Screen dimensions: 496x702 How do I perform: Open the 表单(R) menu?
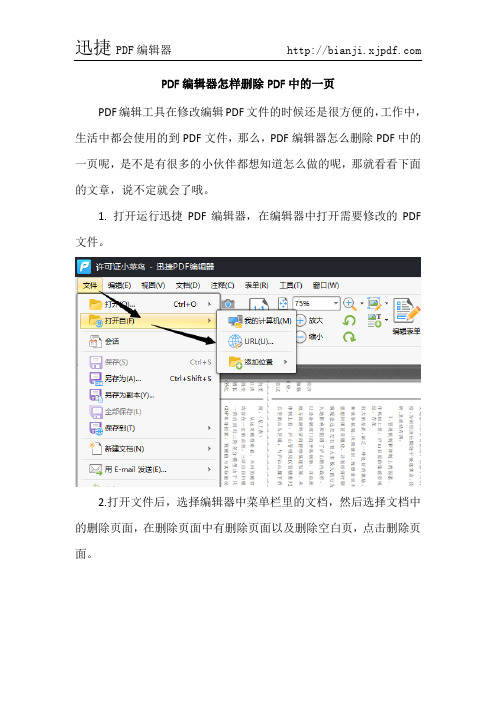tap(257, 285)
